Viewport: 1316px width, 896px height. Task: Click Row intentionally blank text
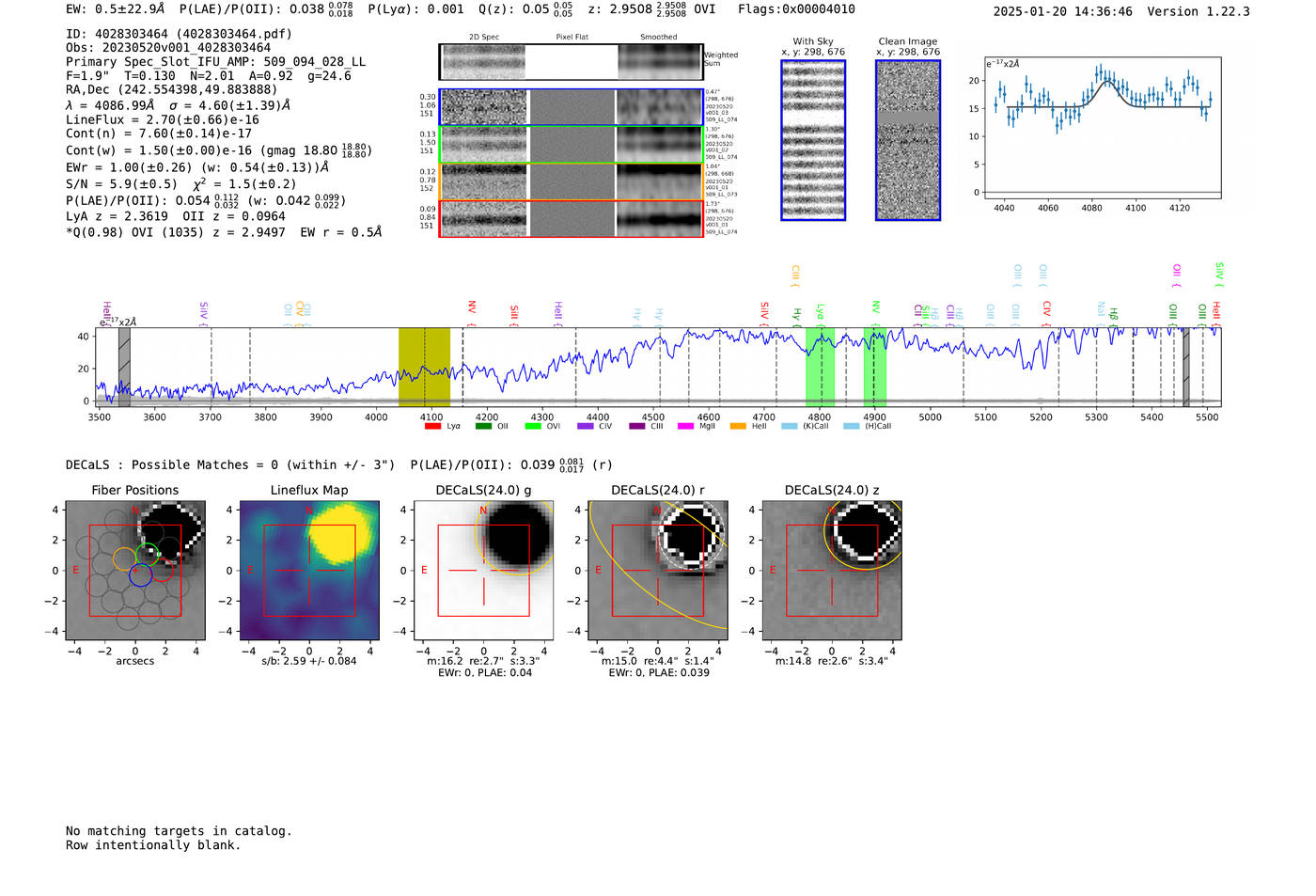[x=153, y=845]
